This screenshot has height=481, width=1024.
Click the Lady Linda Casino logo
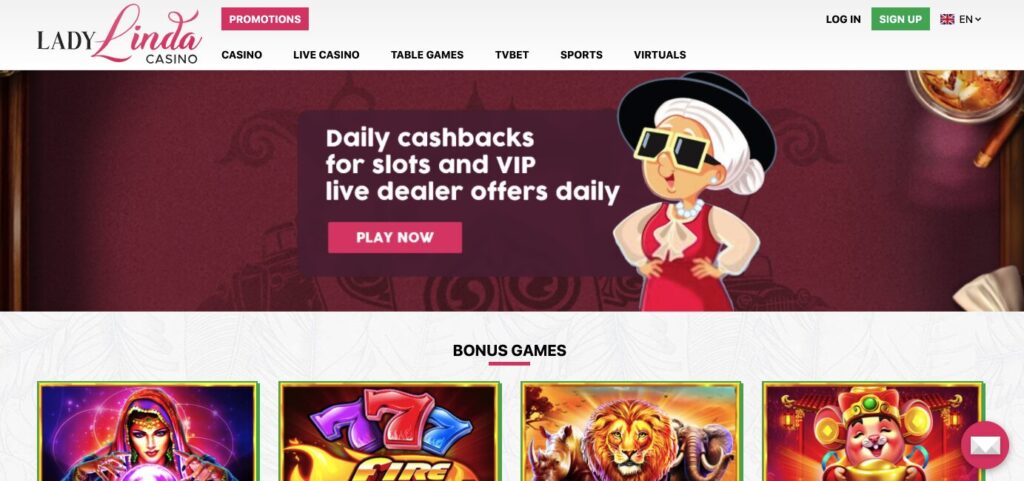point(119,34)
